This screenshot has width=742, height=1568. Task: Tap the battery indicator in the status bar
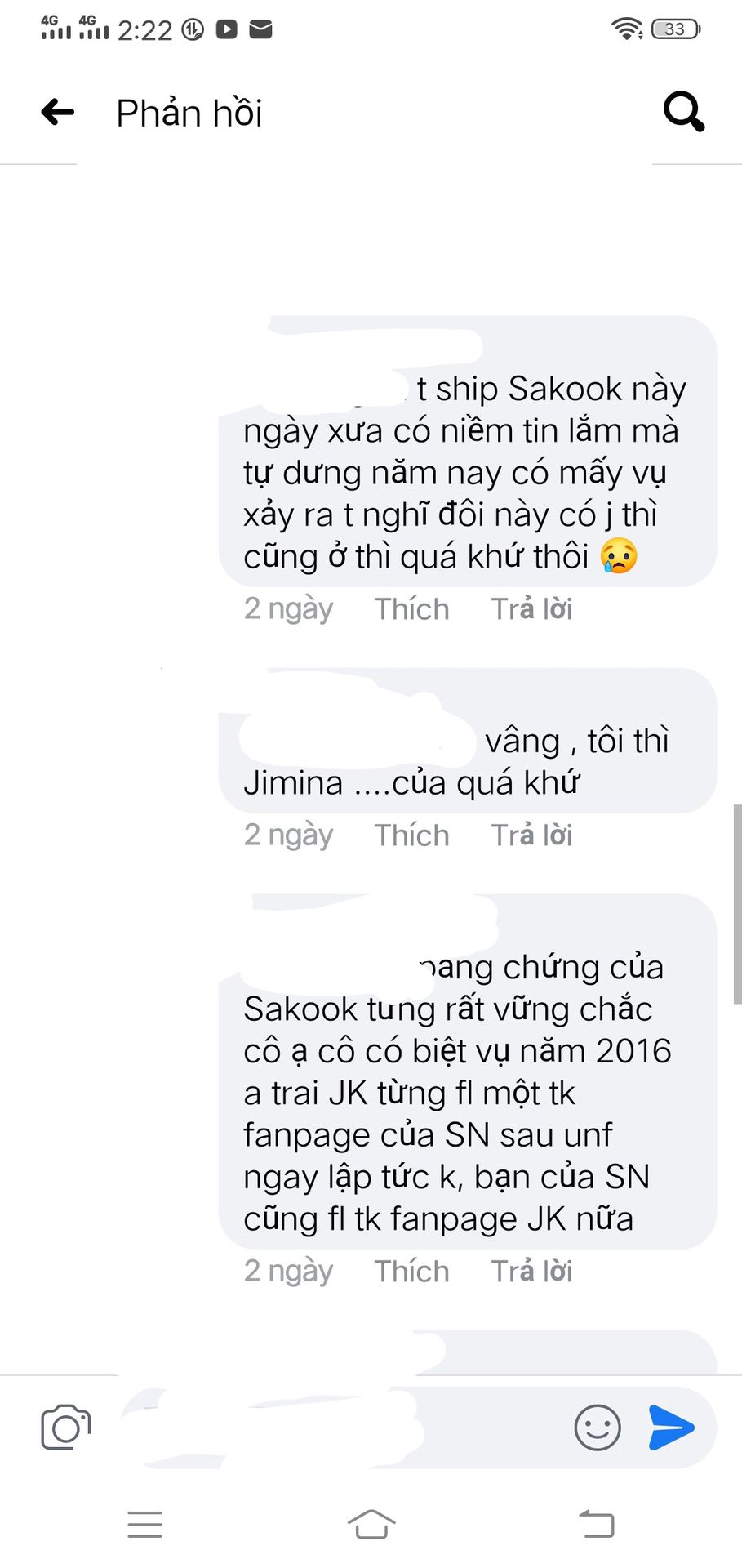(676, 29)
